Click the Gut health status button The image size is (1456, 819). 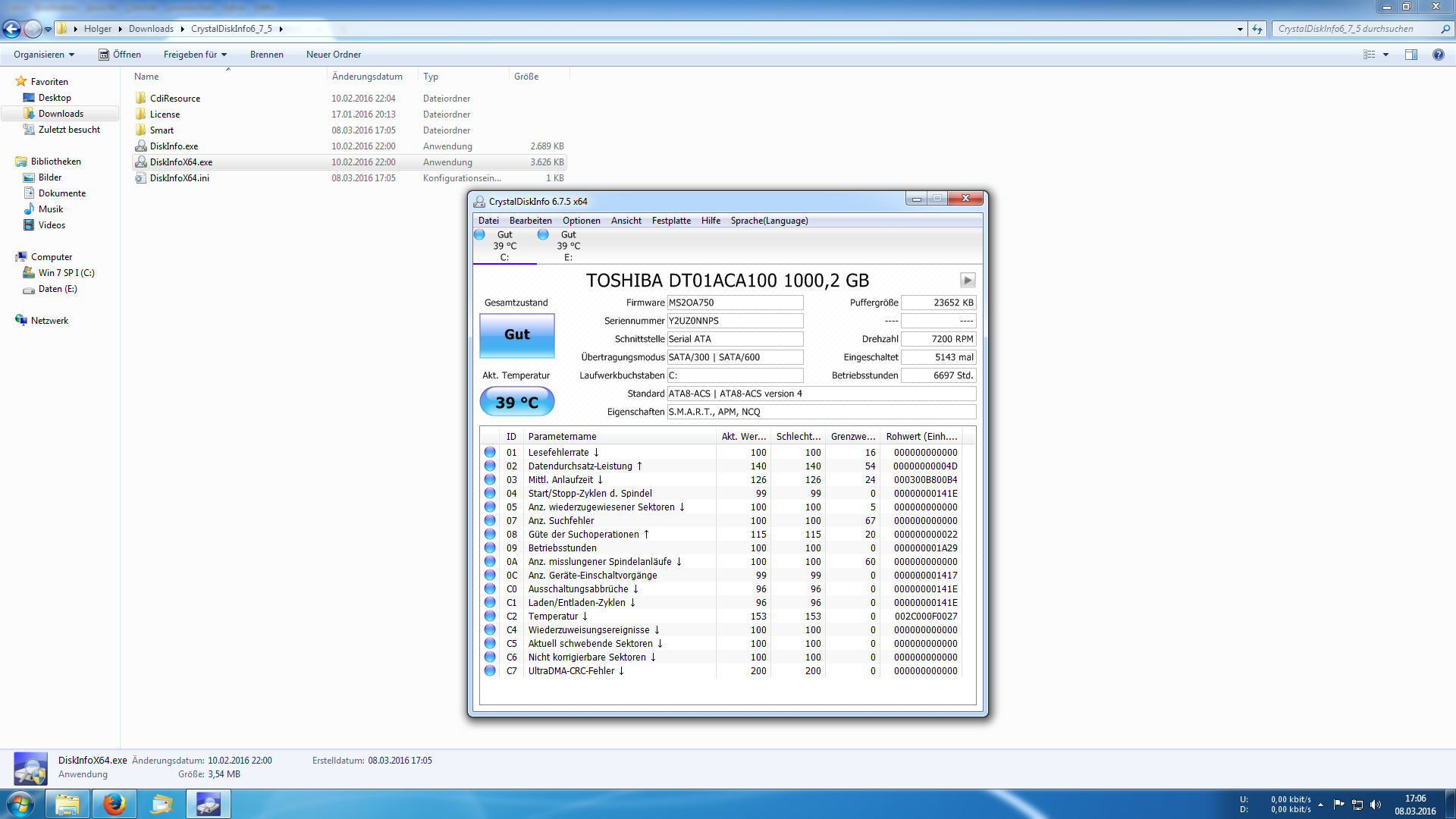(517, 335)
